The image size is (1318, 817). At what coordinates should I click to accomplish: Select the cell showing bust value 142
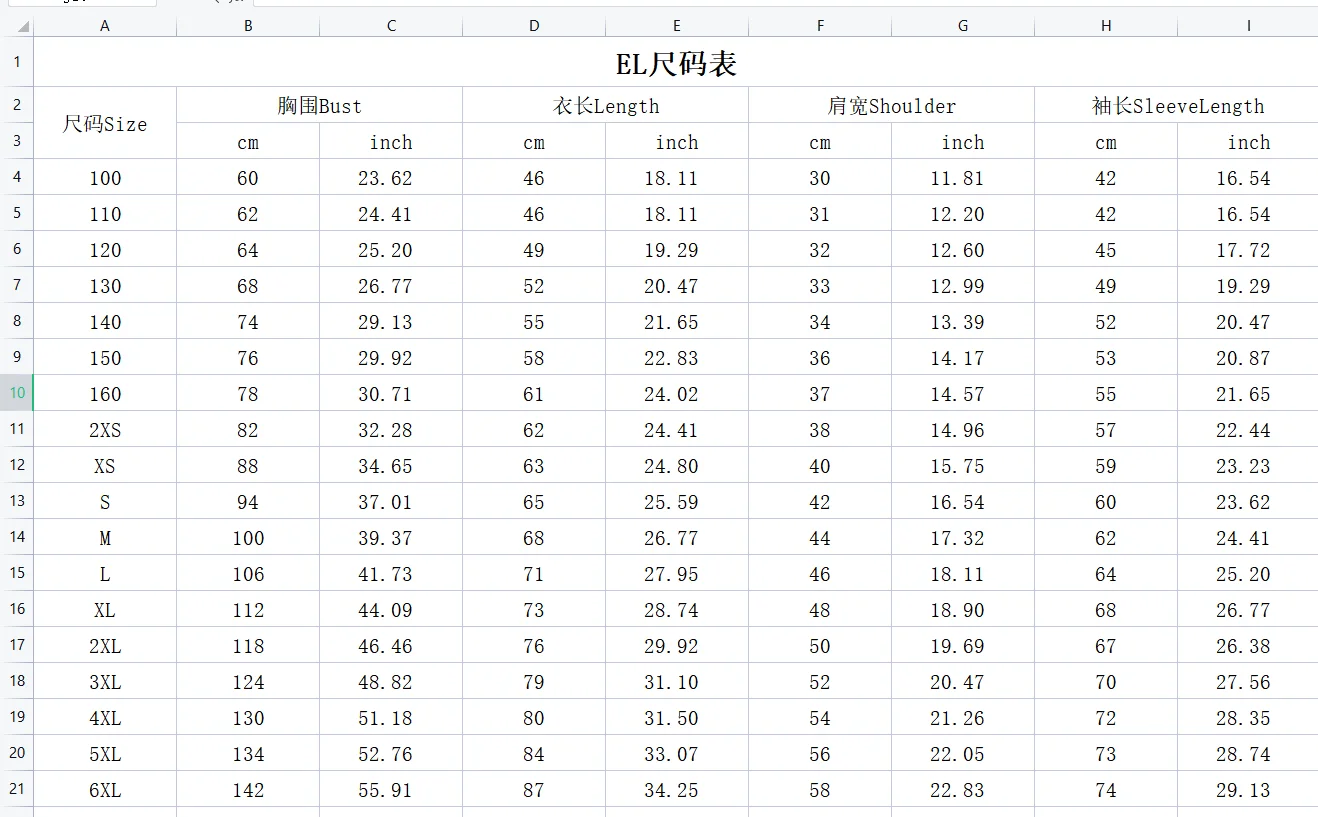(247, 789)
